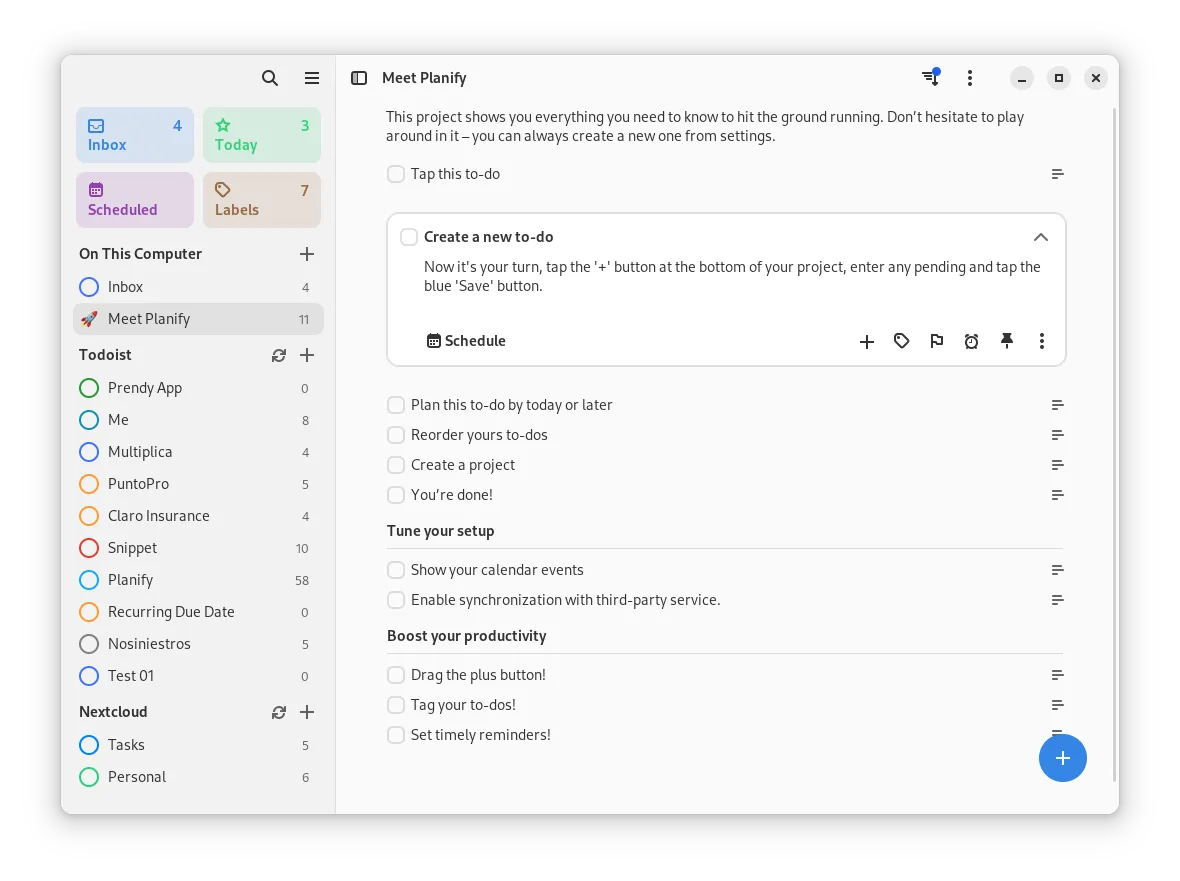Click the Schedule button in task editor
Image resolution: width=1180 pixels, height=881 pixels.
466,341
